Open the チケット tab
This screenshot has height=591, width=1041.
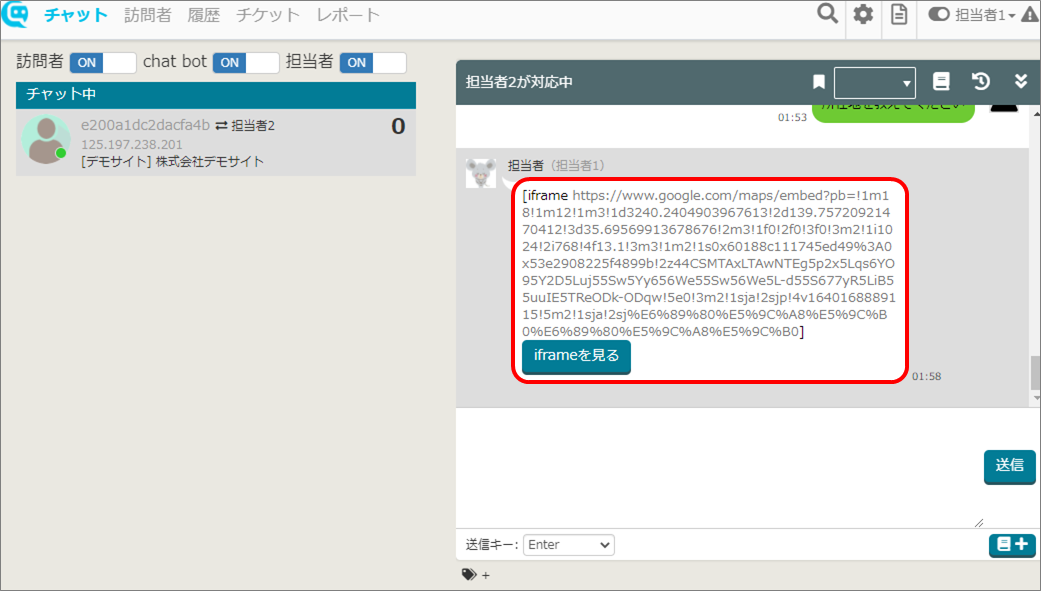268,15
